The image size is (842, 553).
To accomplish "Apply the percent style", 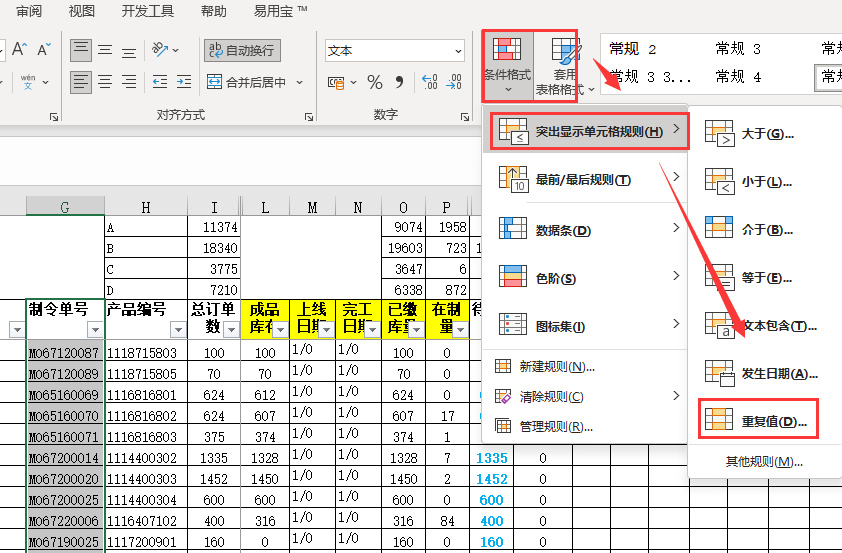I will (x=375, y=82).
